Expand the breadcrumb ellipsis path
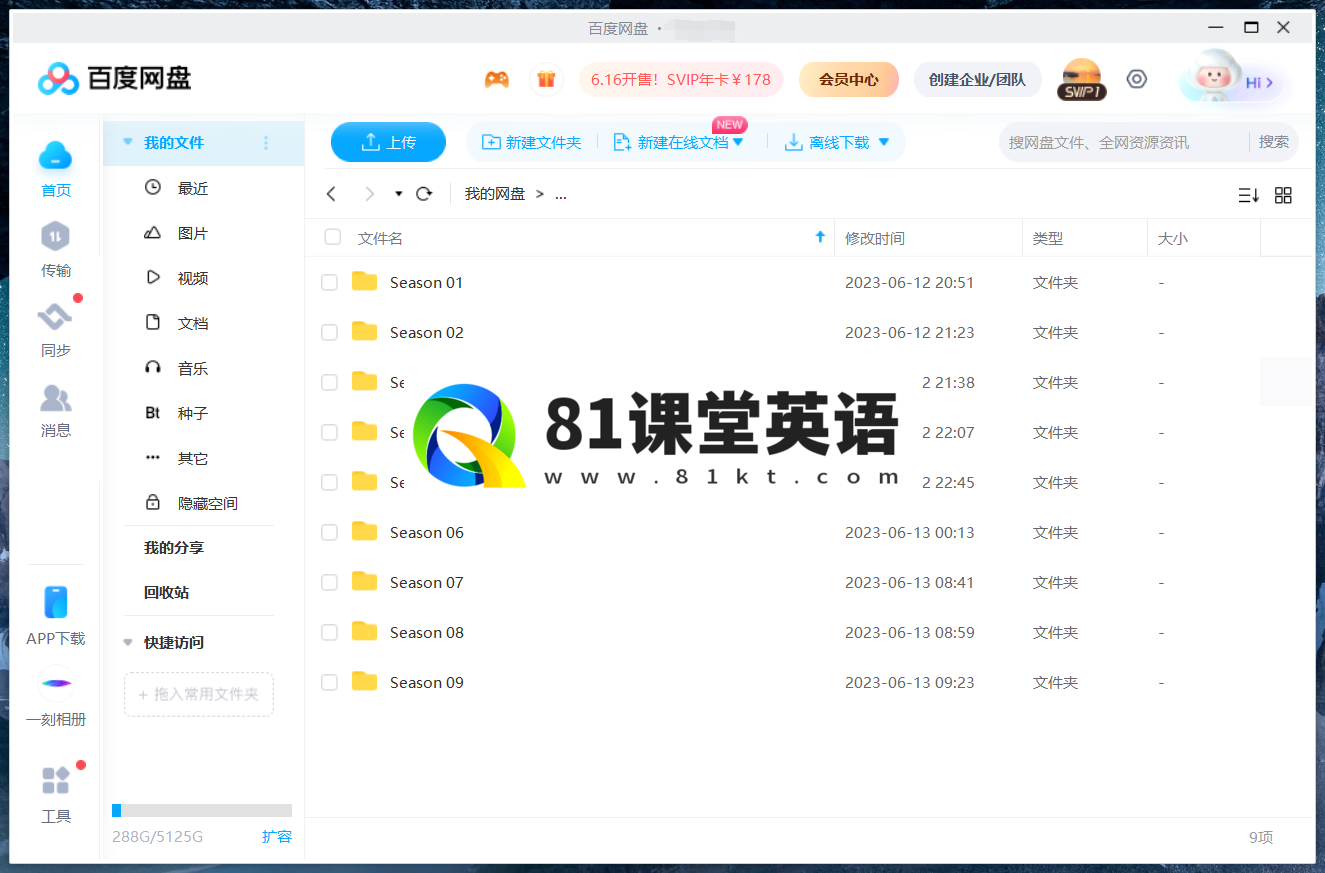Screen dimensions: 1325x873 click(x=560, y=194)
